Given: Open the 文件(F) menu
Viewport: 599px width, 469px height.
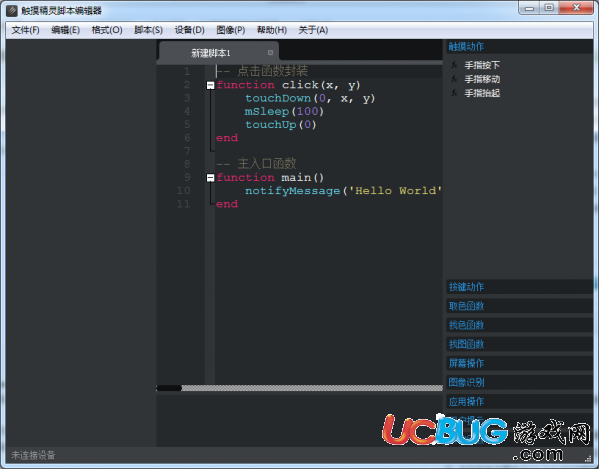Looking at the screenshot, I should coord(25,30).
